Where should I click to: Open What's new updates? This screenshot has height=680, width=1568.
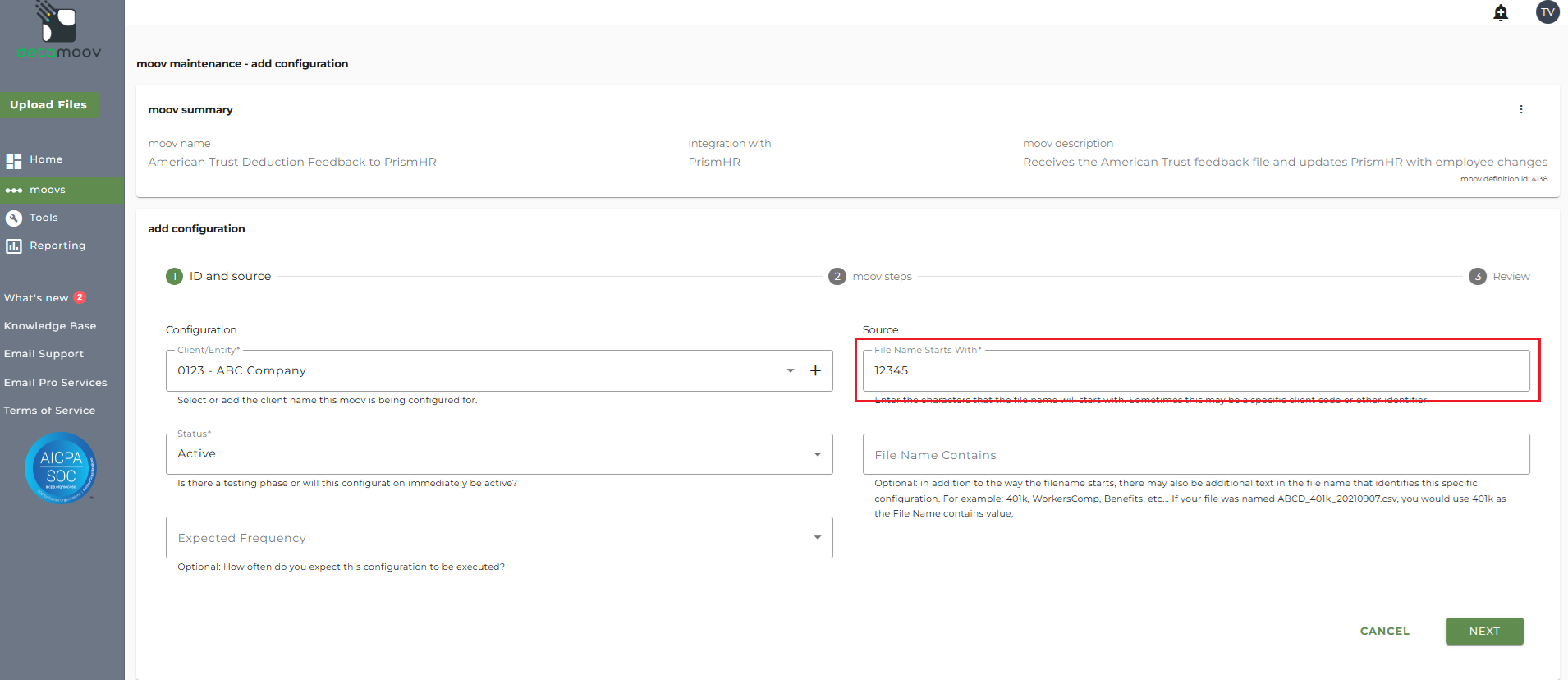pos(36,298)
